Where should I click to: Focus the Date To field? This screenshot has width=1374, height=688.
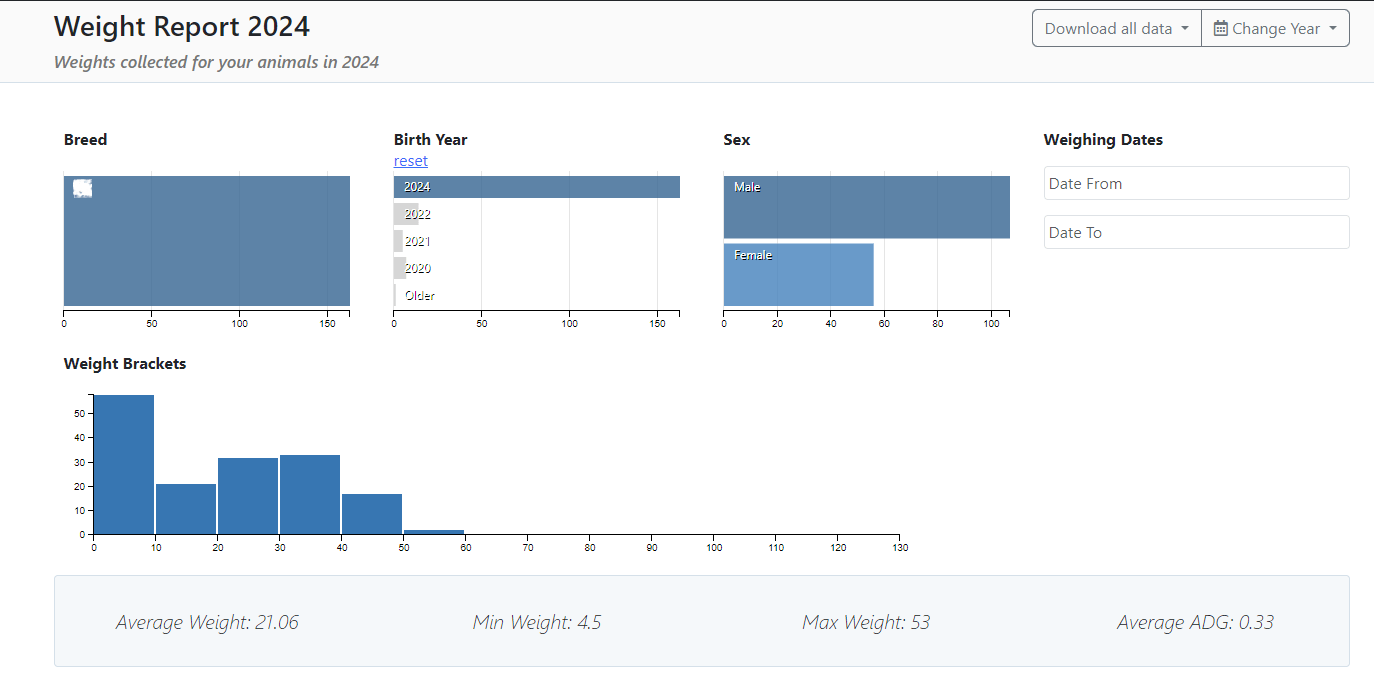click(x=1196, y=232)
